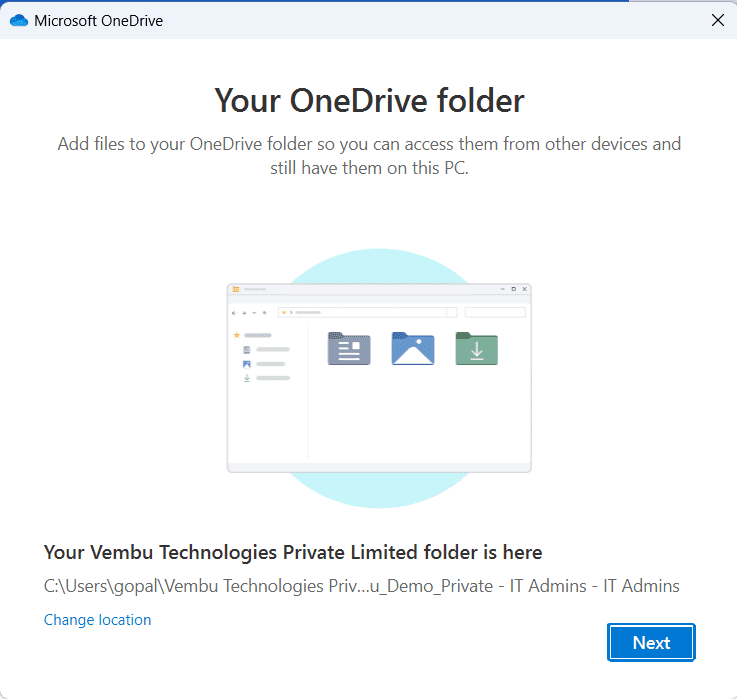Click the Next button

point(651,642)
